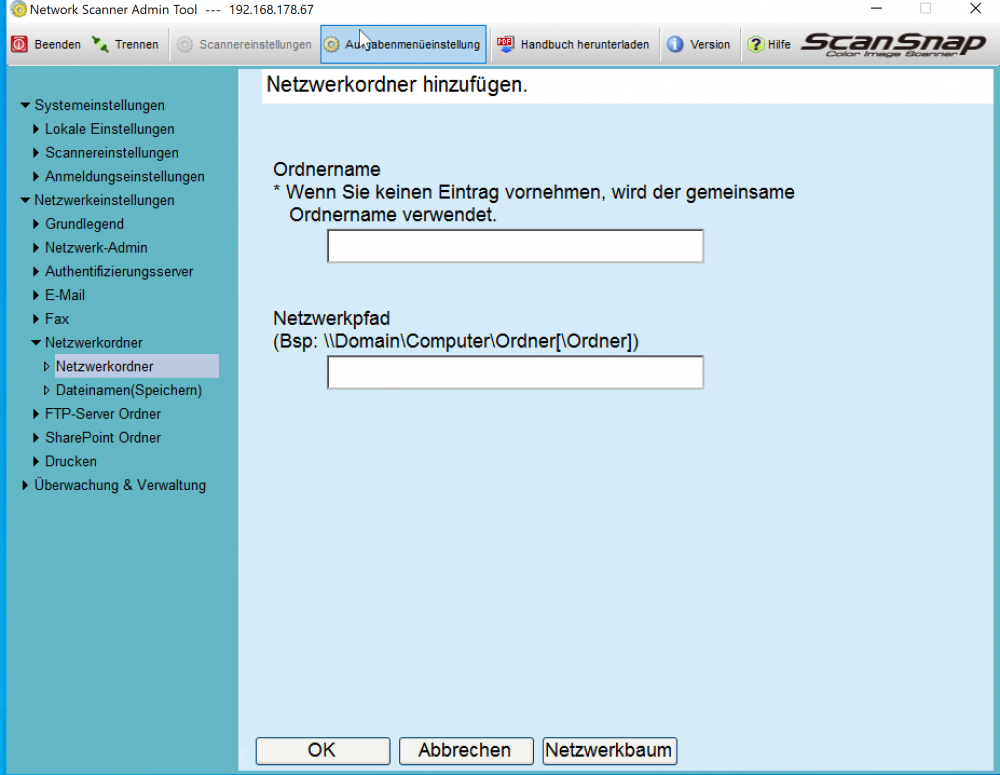The image size is (1000, 775).
Task: Expand the Authentifizierungsserver arrow
Action: (36, 271)
